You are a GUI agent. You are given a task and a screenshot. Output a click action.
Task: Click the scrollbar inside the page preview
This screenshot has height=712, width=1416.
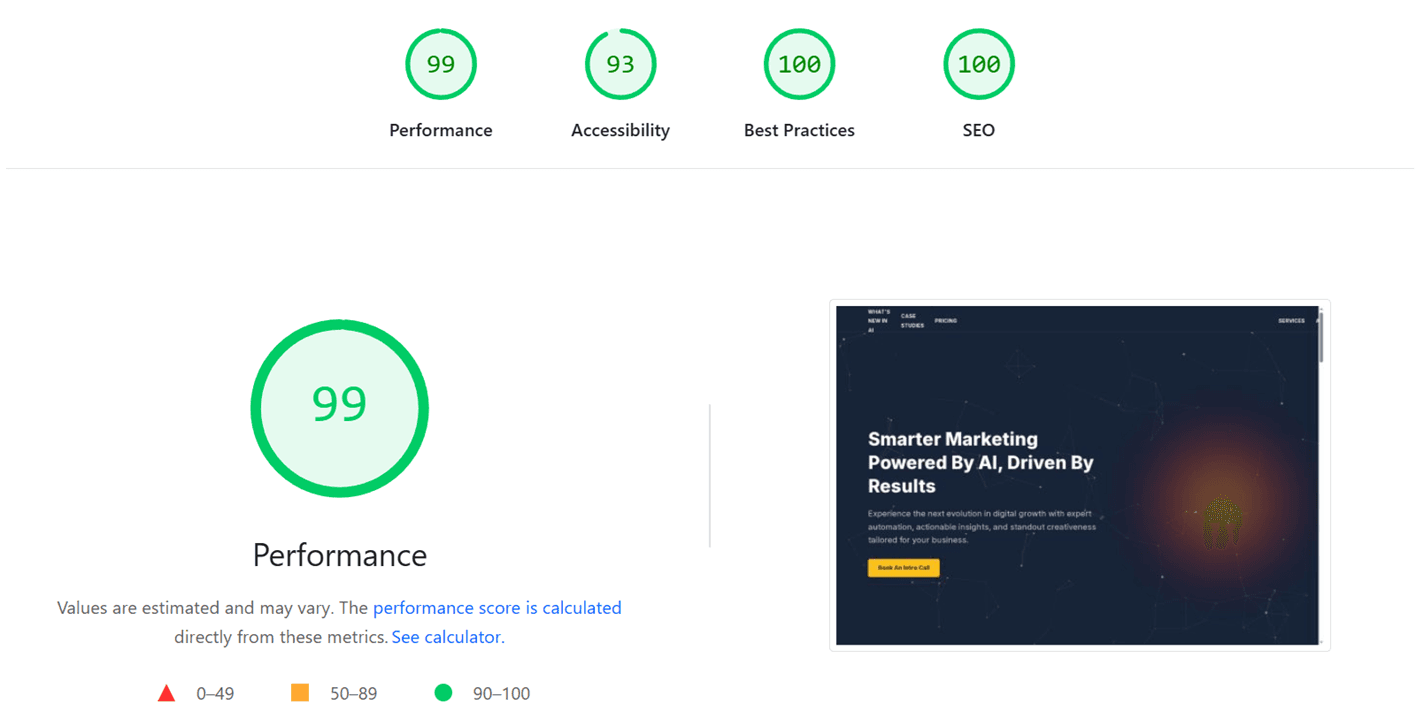(x=1321, y=337)
